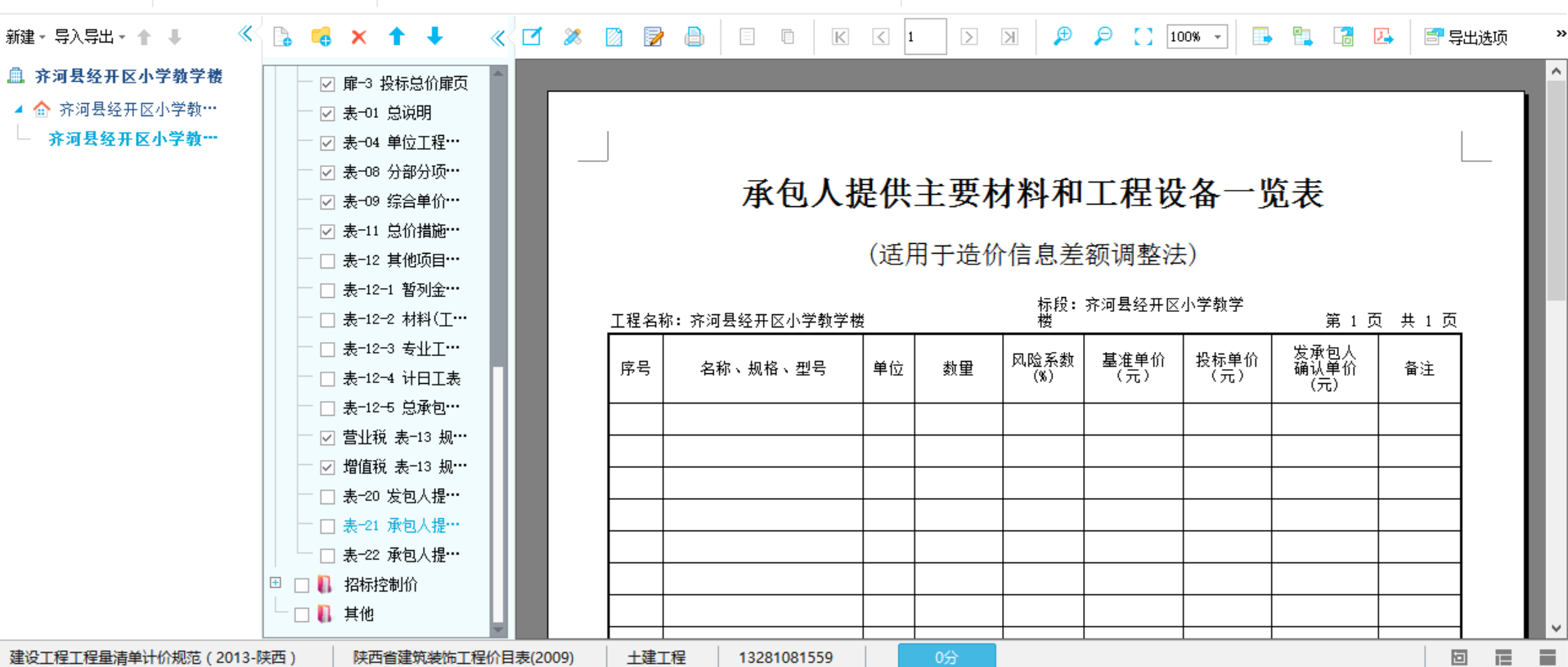Check the 表-12 其他项目 checkbox
This screenshot has width=1568, height=667.
click(x=327, y=260)
